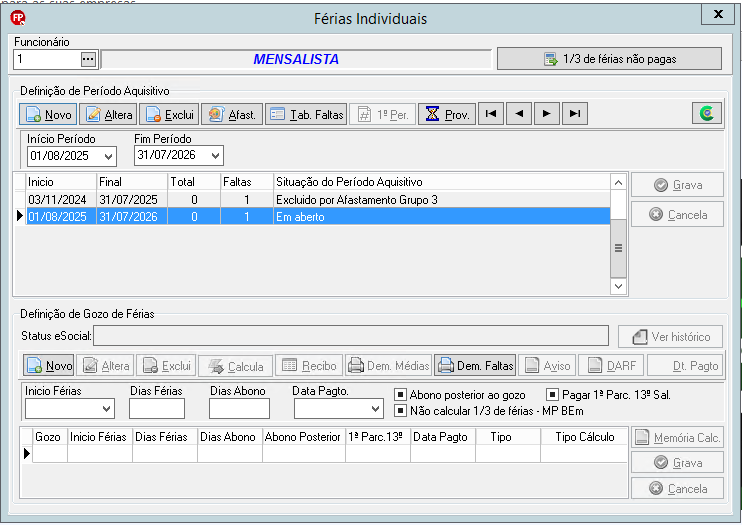Click Exclui in Gozo de Férias toolbar
742x525 pixels.
166,365
